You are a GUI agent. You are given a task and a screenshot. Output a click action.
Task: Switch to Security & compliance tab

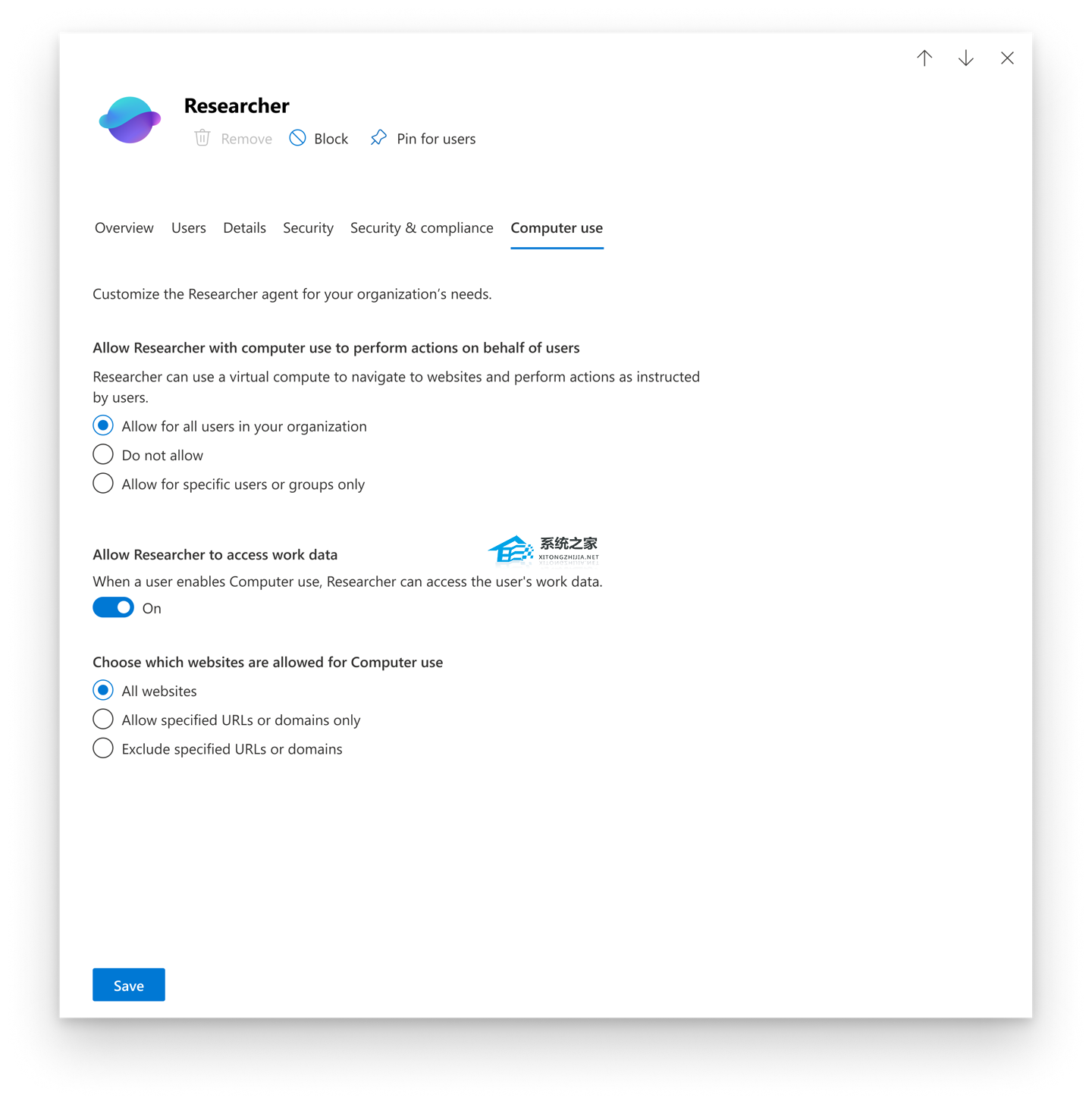[x=422, y=228]
